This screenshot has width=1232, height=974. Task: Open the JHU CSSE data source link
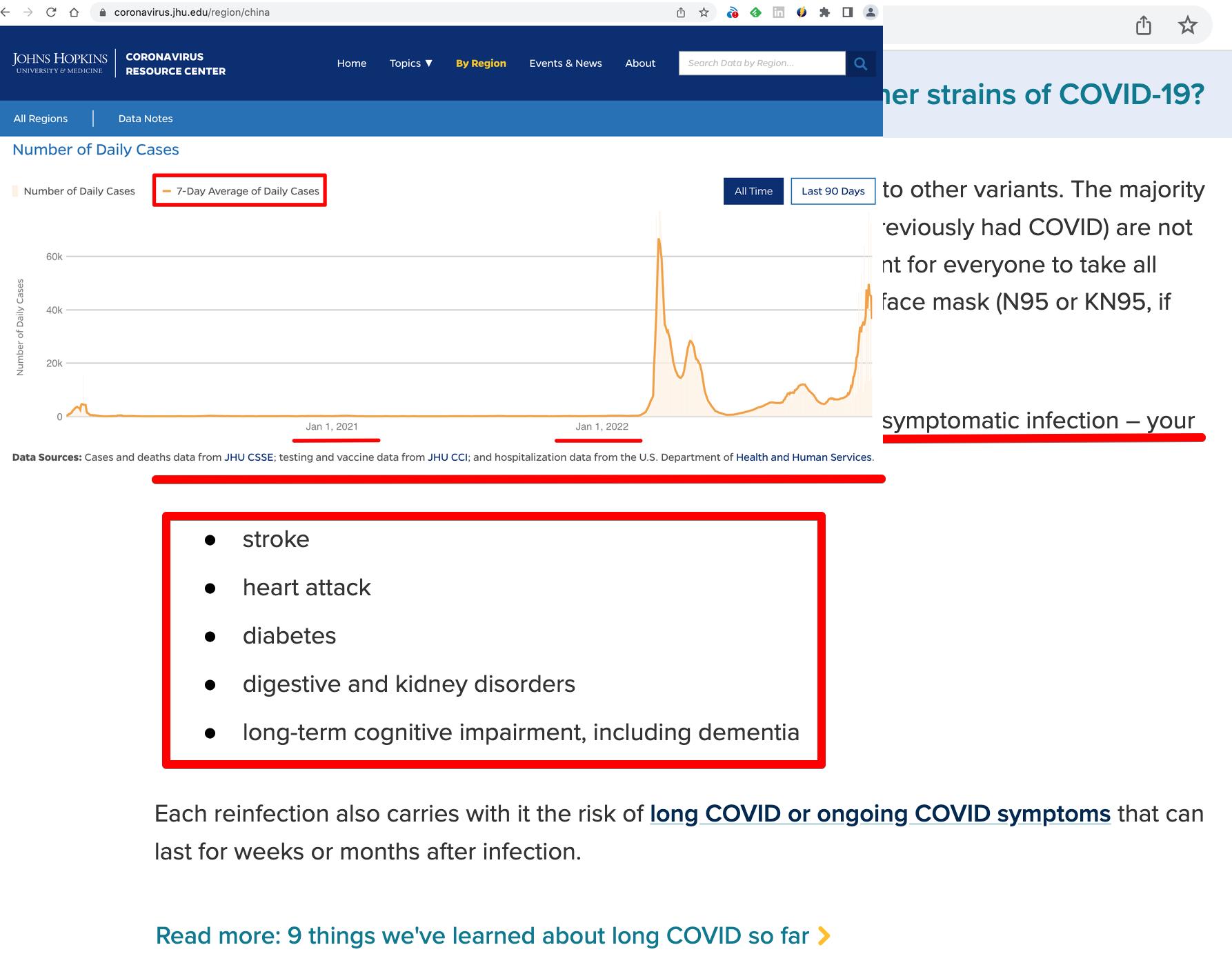(x=248, y=457)
